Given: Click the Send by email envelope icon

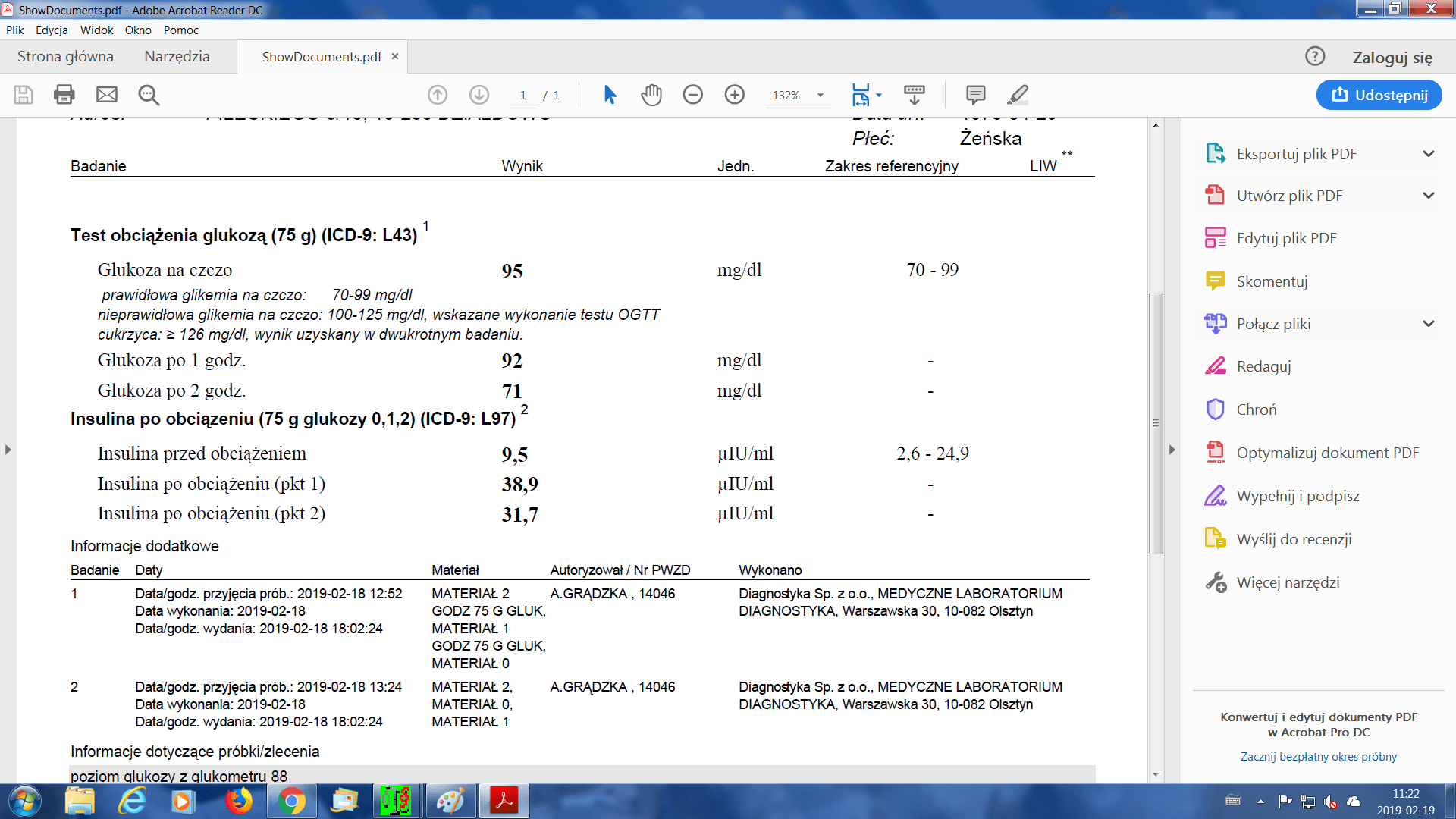Looking at the screenshot, I should [x=107, y=95].
